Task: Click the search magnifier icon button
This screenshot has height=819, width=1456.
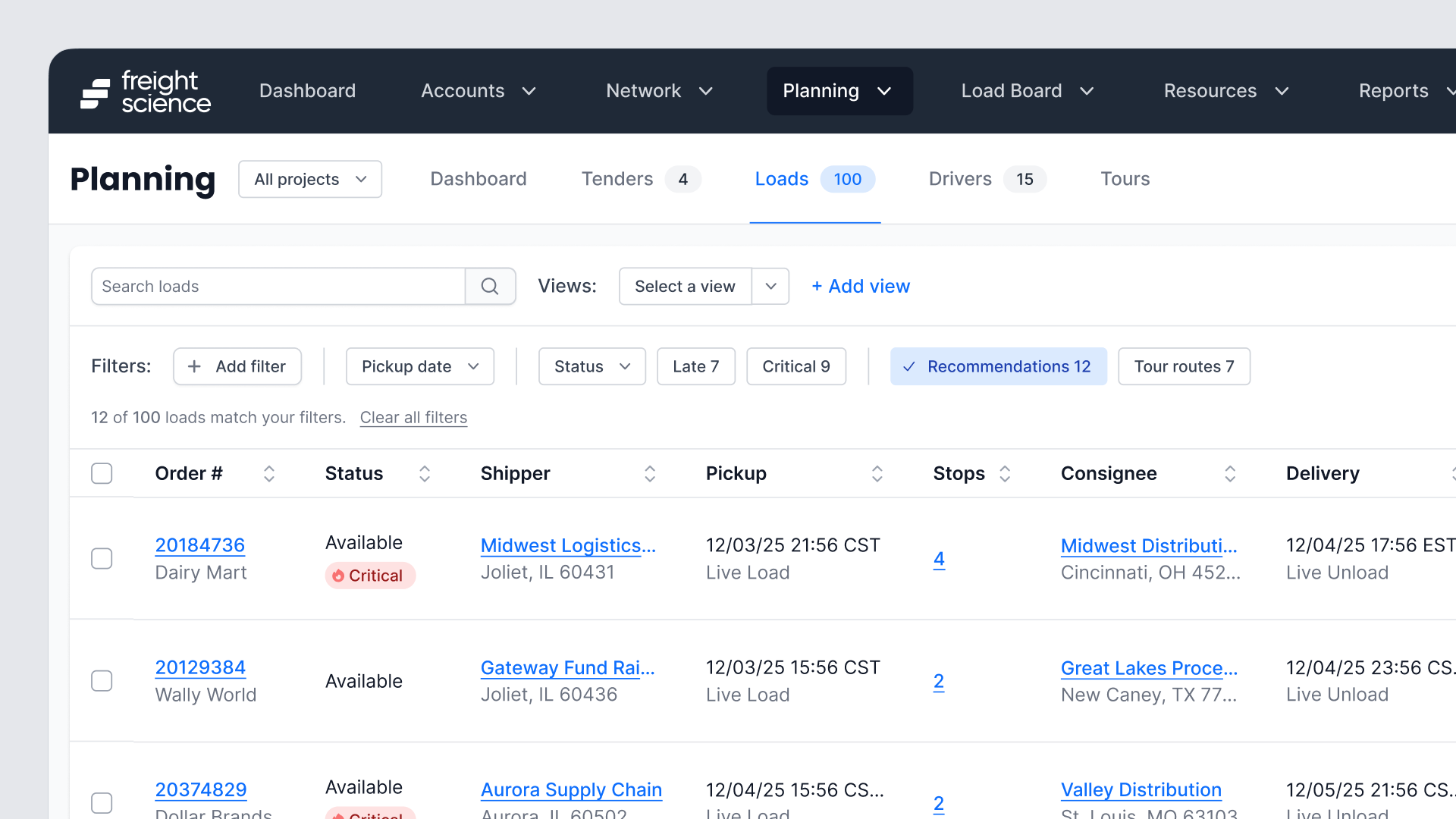Action: pyautogui.click(x=490, y=287)
